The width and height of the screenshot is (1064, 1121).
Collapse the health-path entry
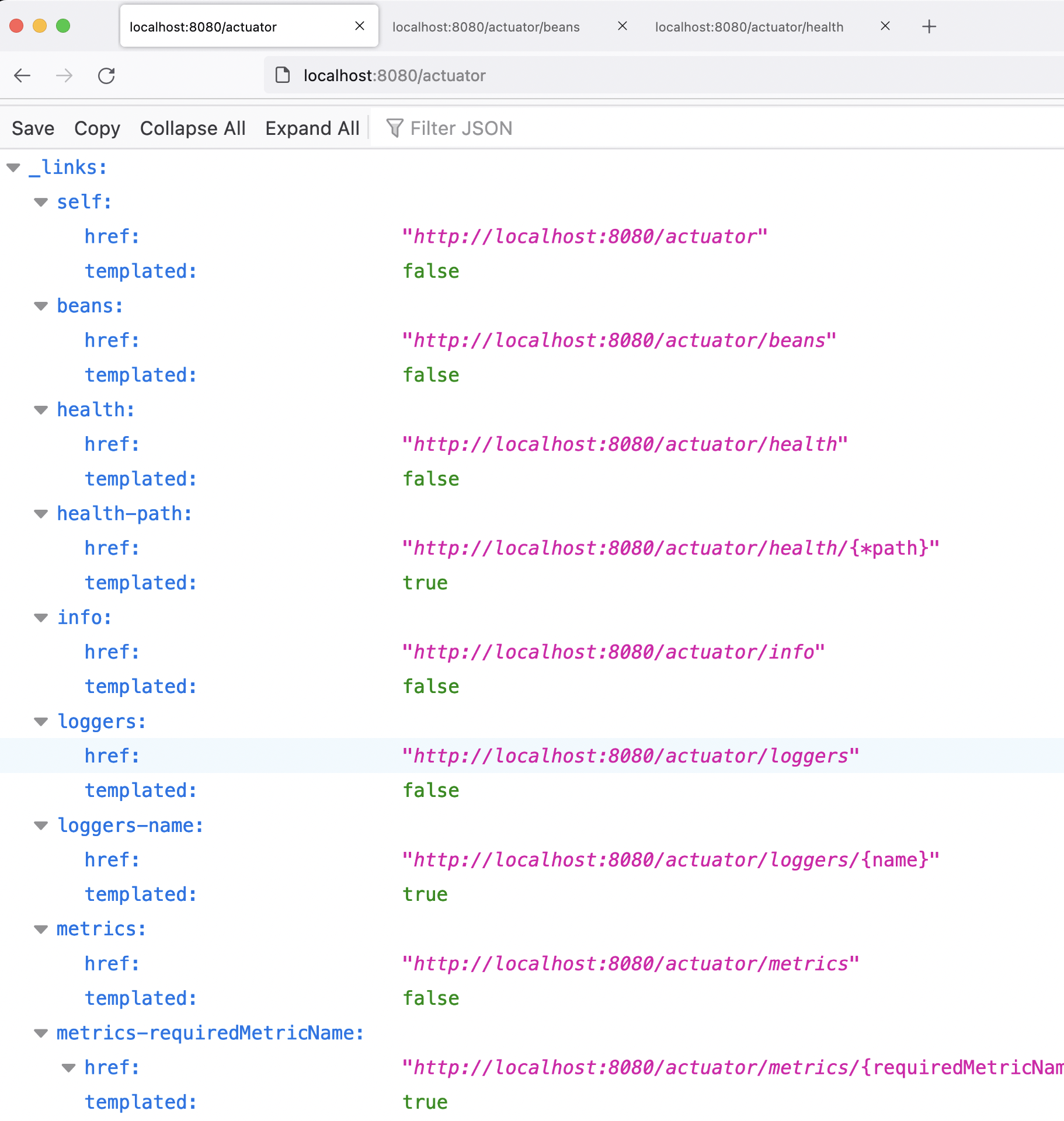[40, 514]
